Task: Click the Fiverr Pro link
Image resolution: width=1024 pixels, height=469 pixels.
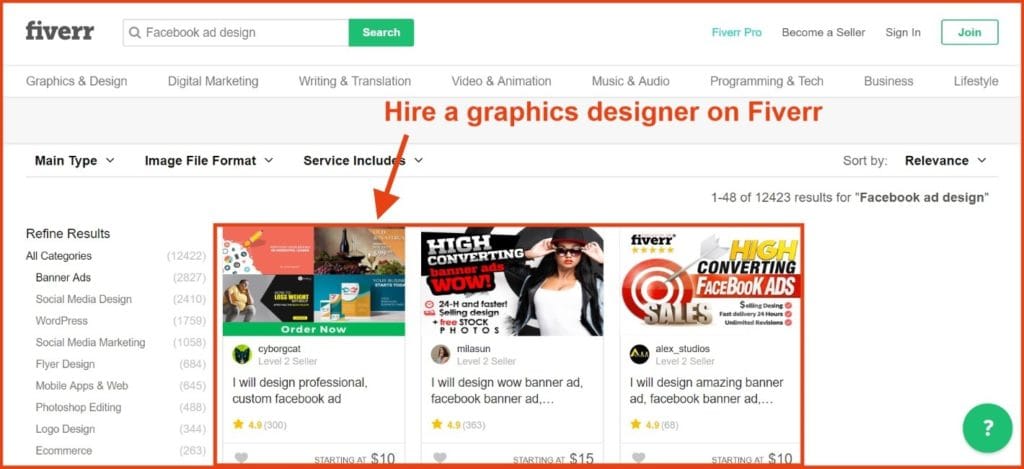Action: click(x=737, y=32)
